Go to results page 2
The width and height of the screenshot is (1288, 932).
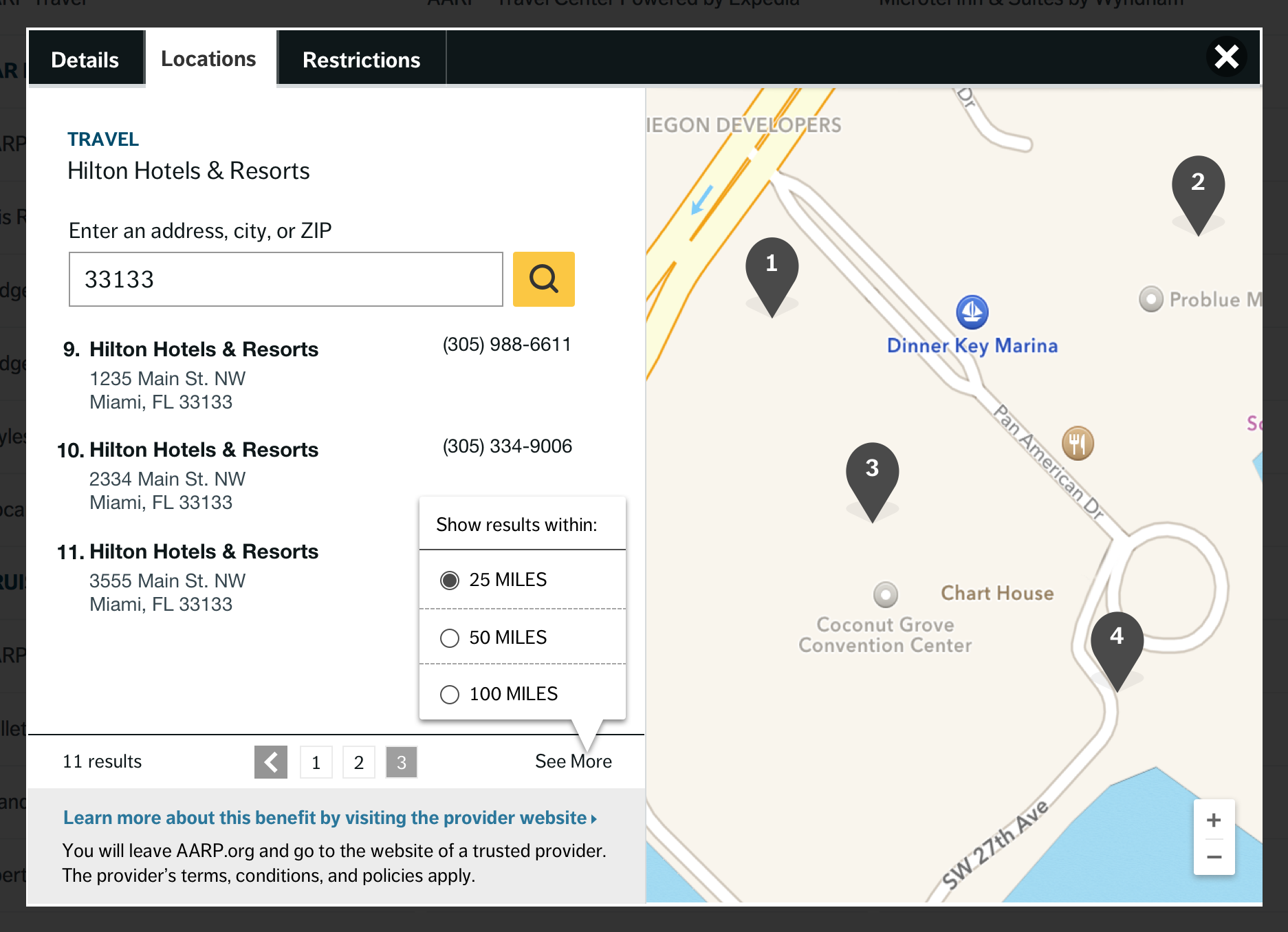[358, 761]
